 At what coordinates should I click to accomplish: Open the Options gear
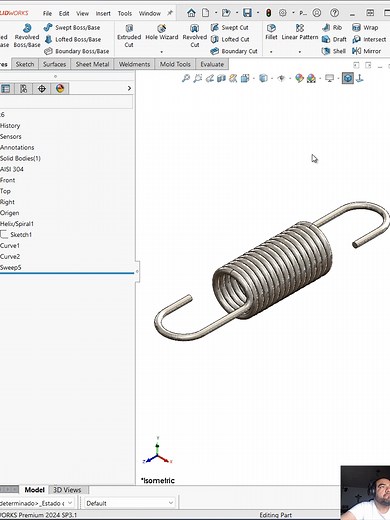pyautogui.click(x=283, y=13)
